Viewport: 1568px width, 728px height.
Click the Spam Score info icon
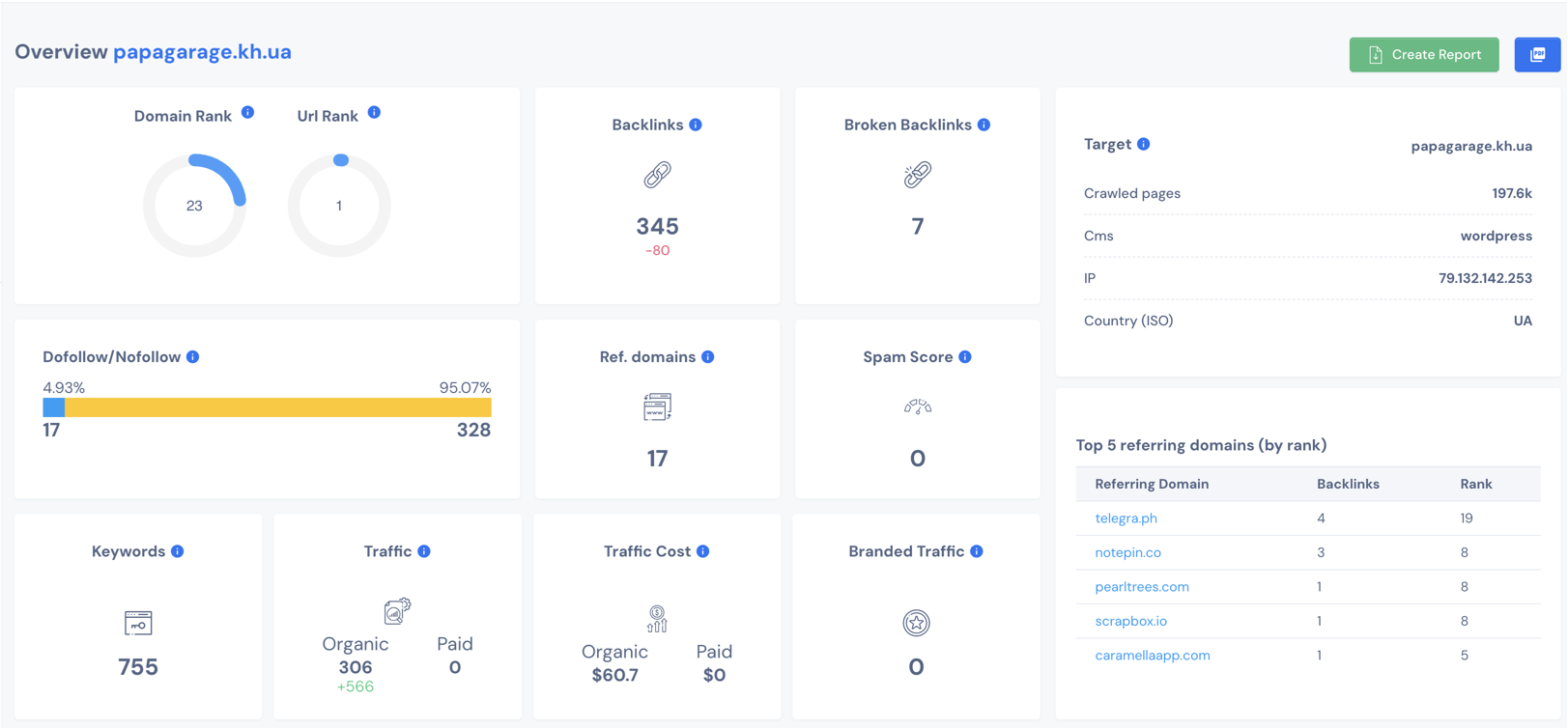coord(965,357)
